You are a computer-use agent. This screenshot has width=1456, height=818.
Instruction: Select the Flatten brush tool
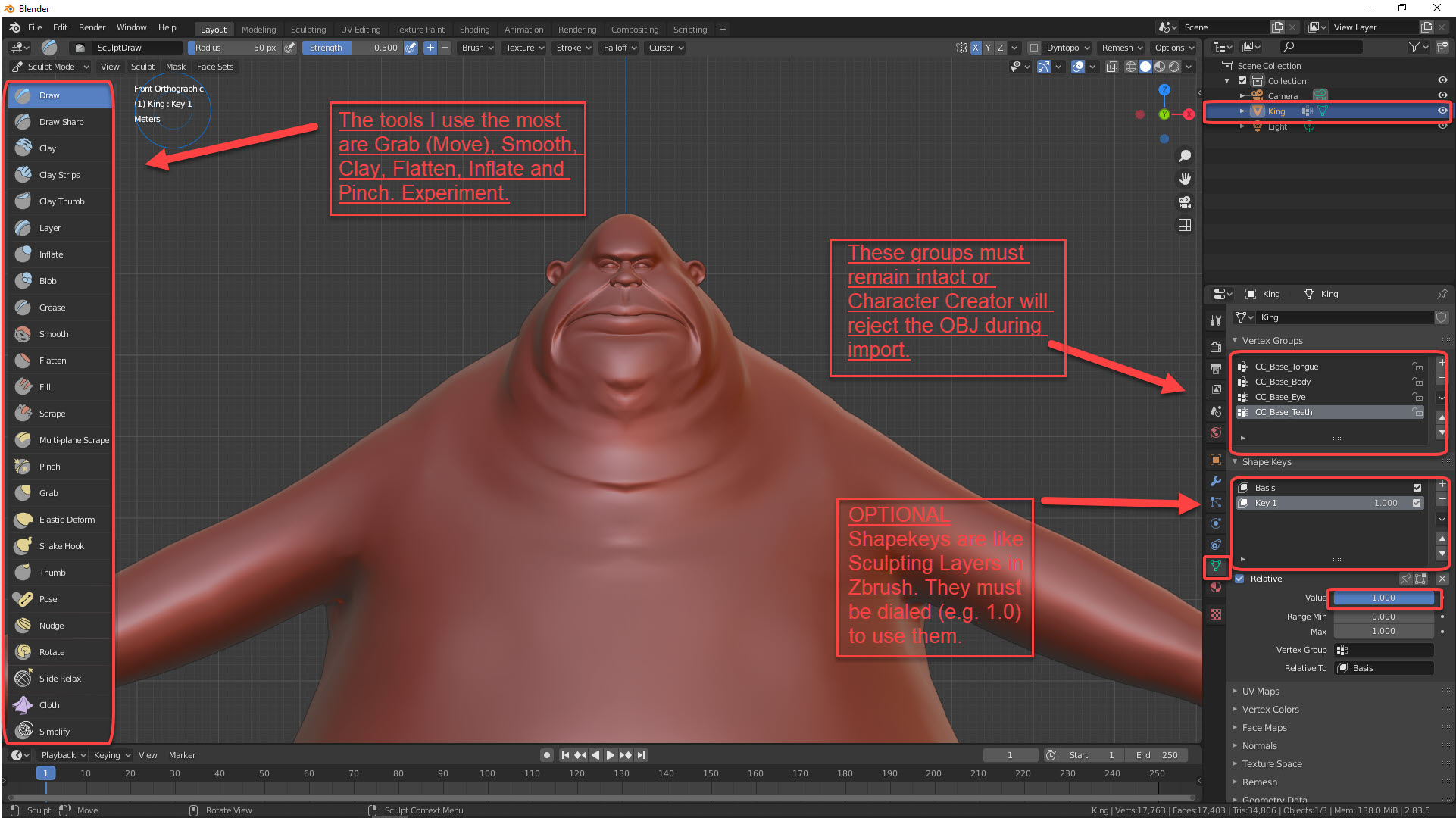61,361
